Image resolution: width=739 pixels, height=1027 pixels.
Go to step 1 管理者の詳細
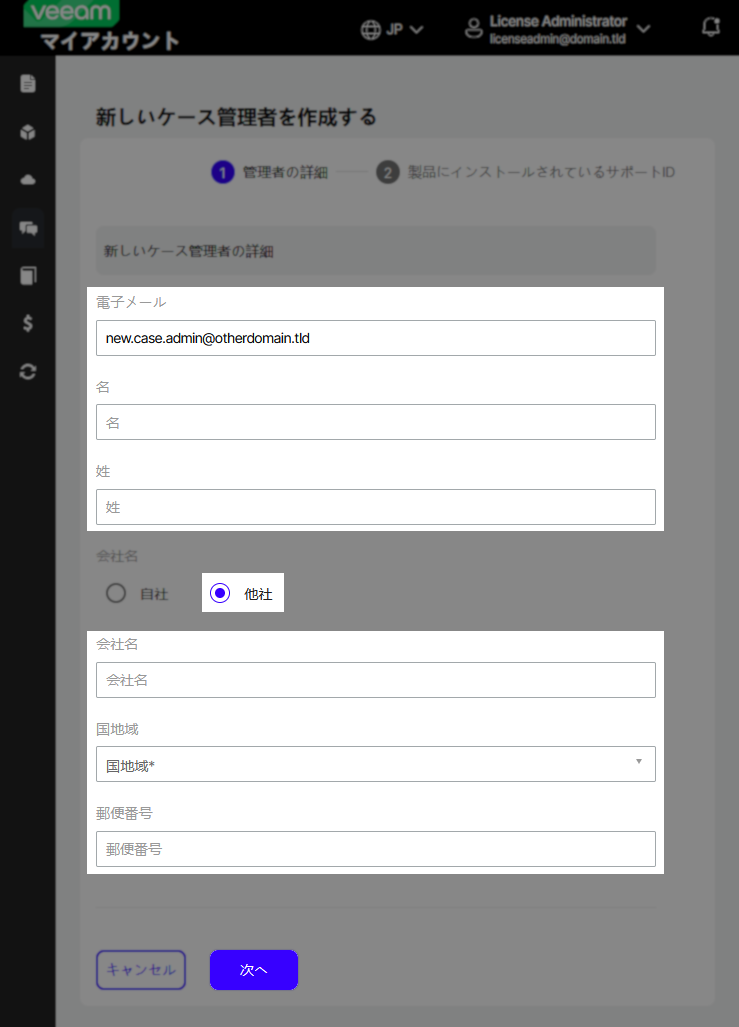270,172
